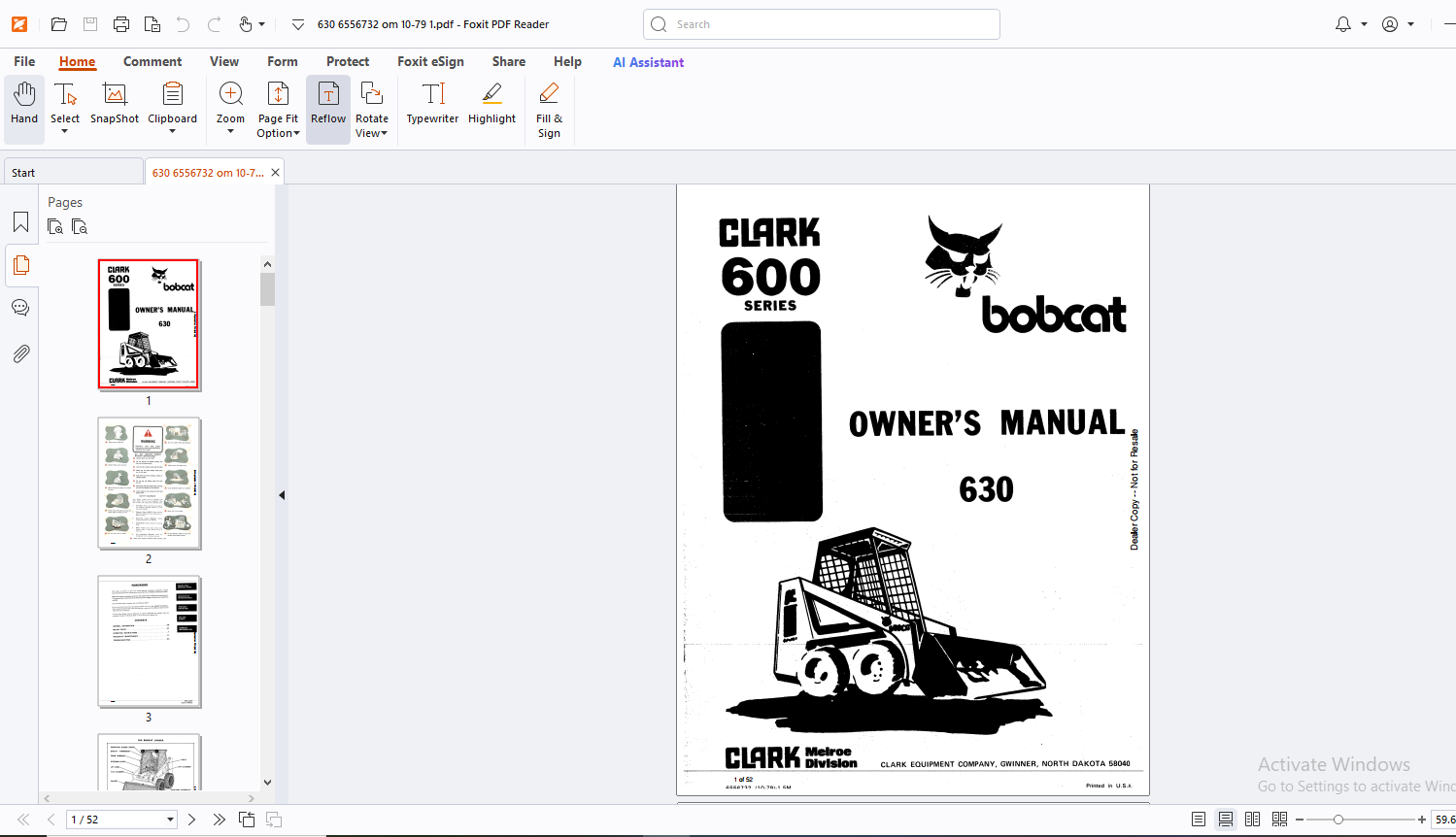
Task: Select the Typewriter tool
Action: click(432, 103)
